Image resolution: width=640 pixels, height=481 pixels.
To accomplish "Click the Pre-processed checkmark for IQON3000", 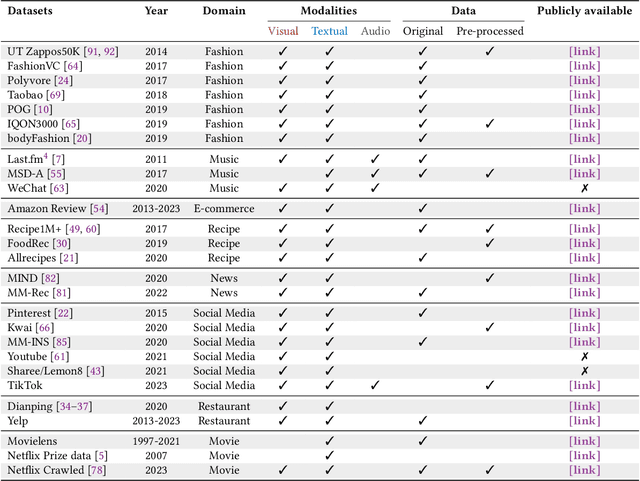I will click(x=490, y=123).
